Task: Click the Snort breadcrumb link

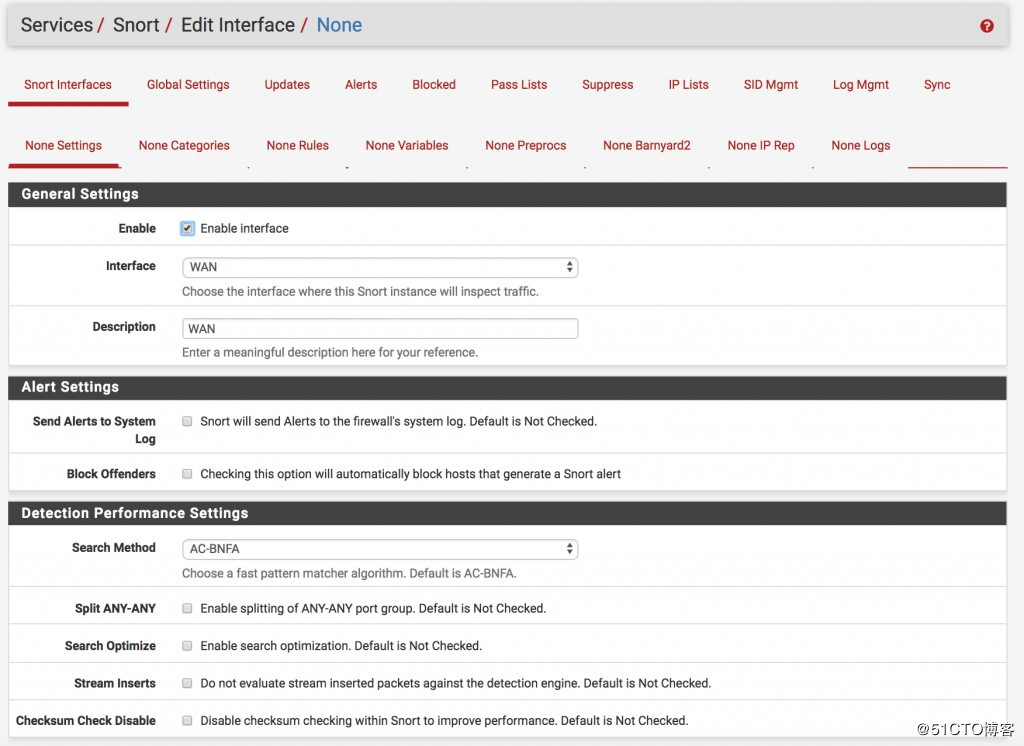Action: 136,25
